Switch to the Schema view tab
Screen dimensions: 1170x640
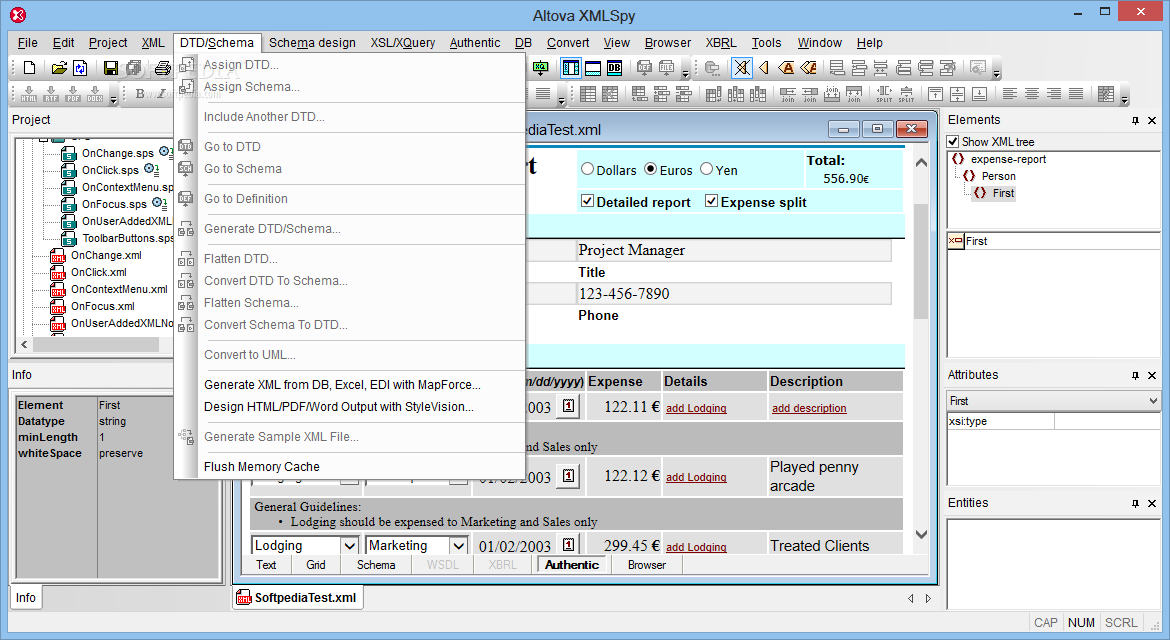376,565
